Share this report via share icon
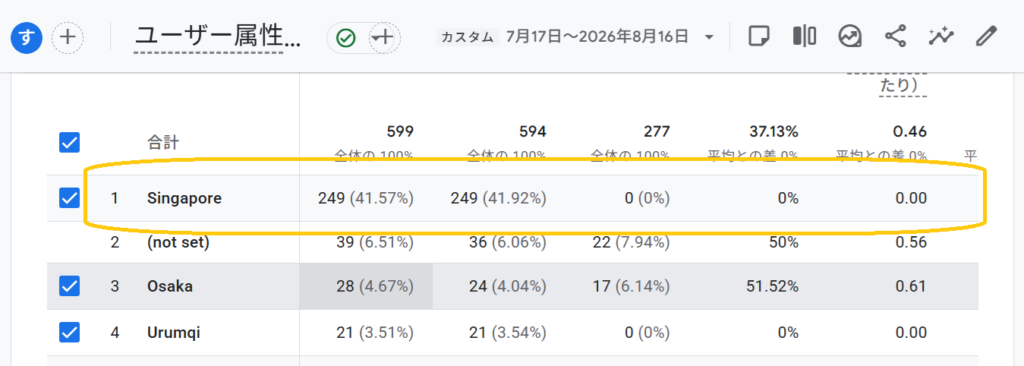 [895, 36]
